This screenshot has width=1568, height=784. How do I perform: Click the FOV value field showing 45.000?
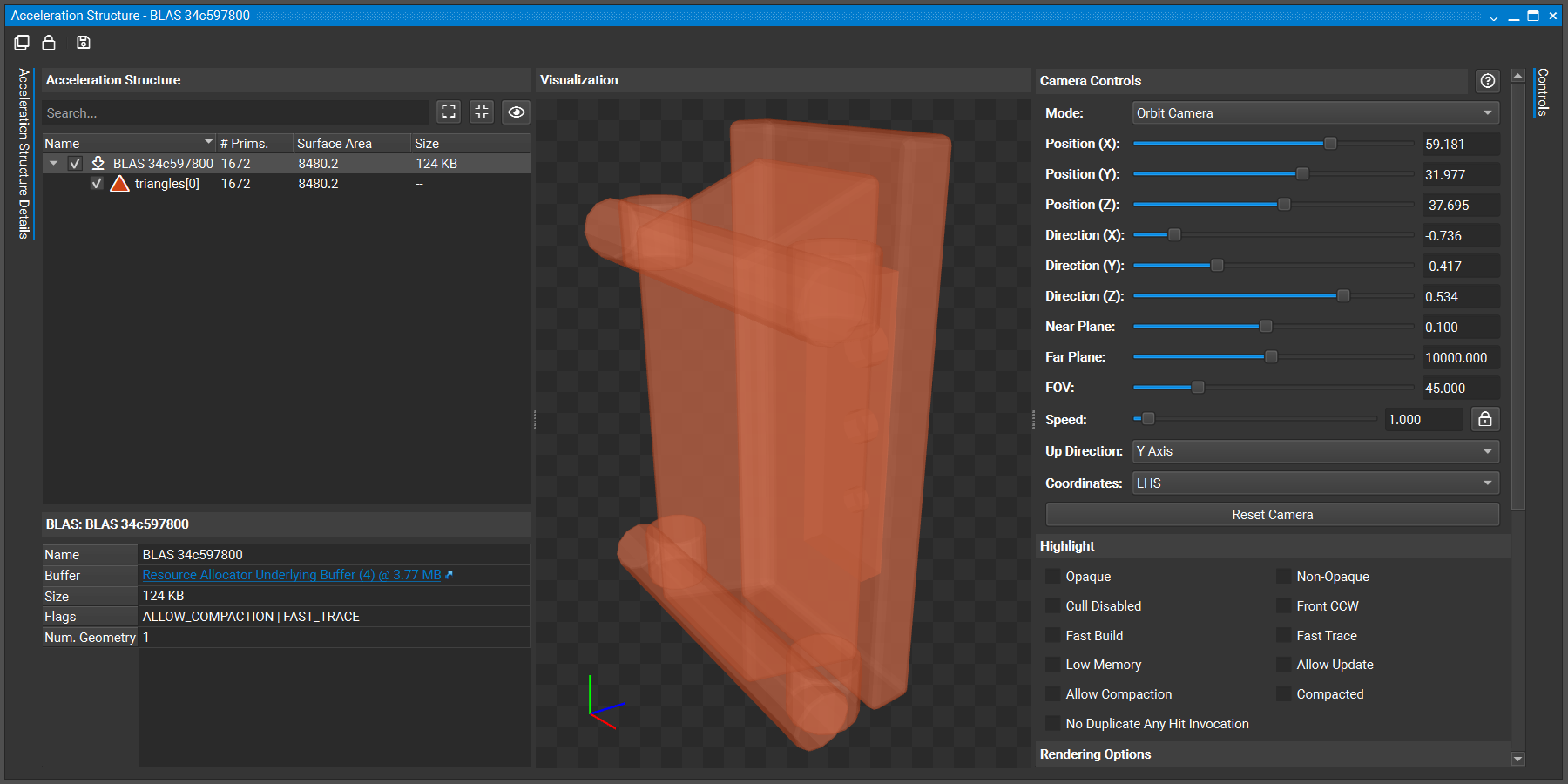1461,388
